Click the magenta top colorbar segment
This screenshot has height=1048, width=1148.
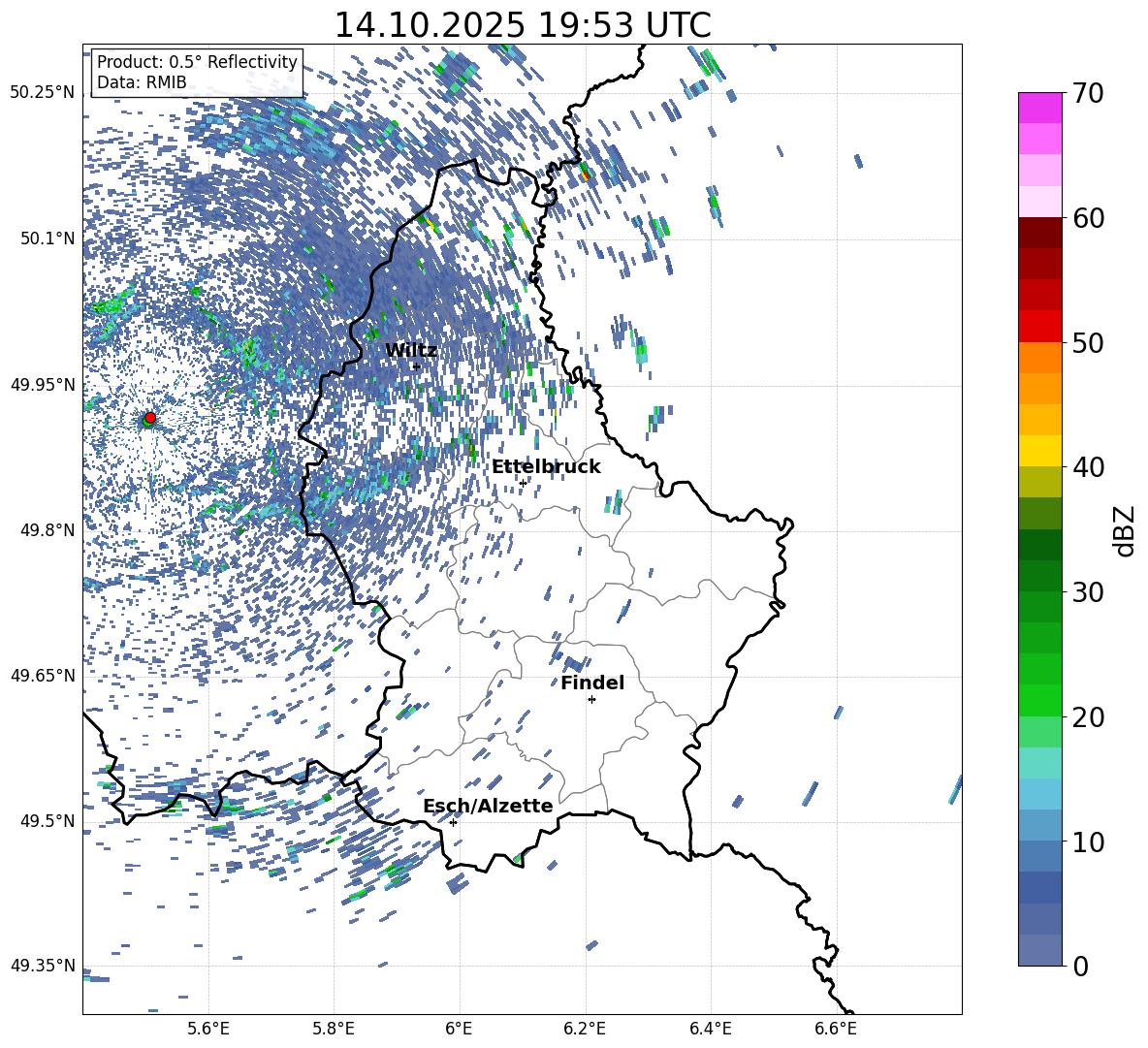[x=1039, y=108]
